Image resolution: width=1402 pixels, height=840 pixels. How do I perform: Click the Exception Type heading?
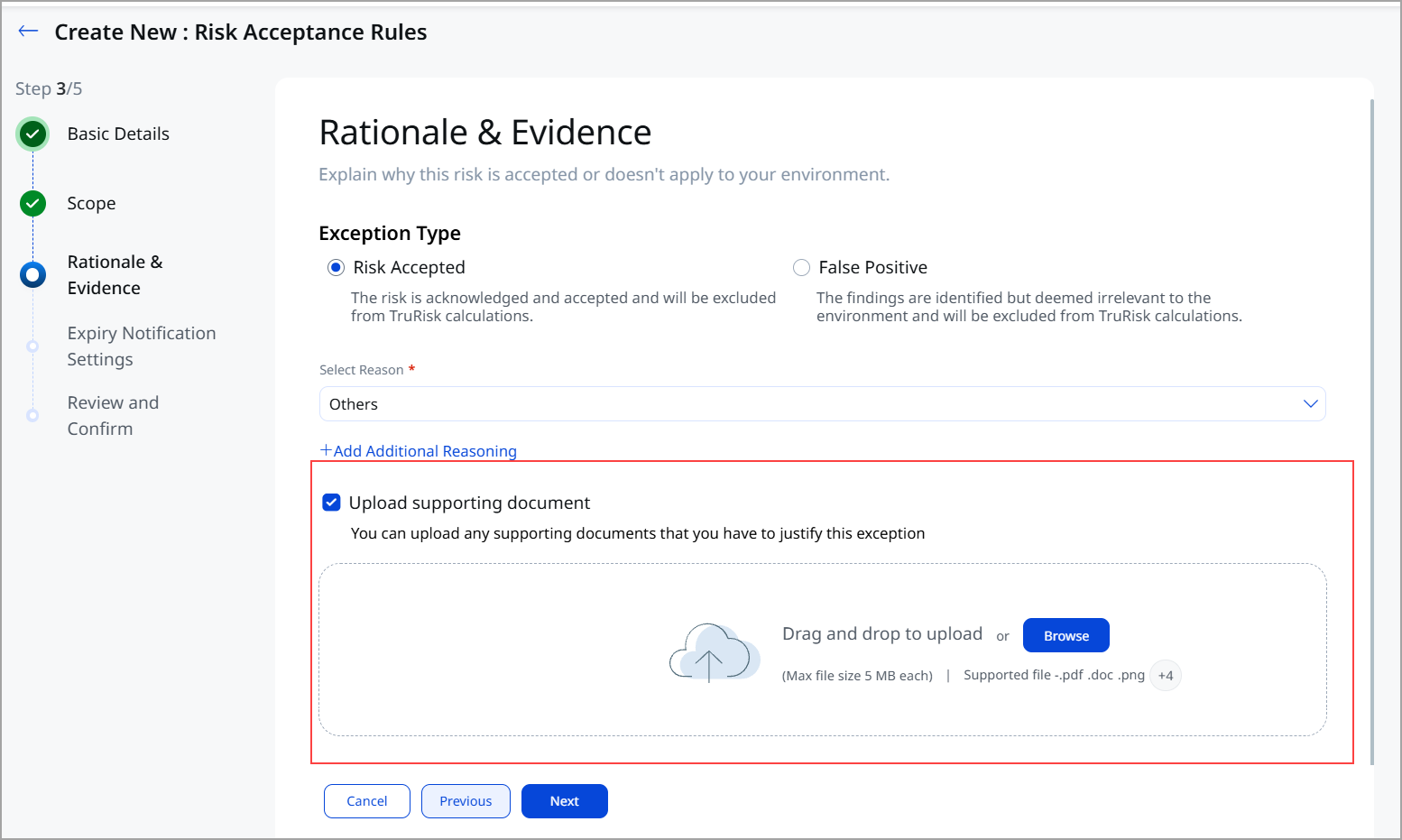click(x=390, y=233)
